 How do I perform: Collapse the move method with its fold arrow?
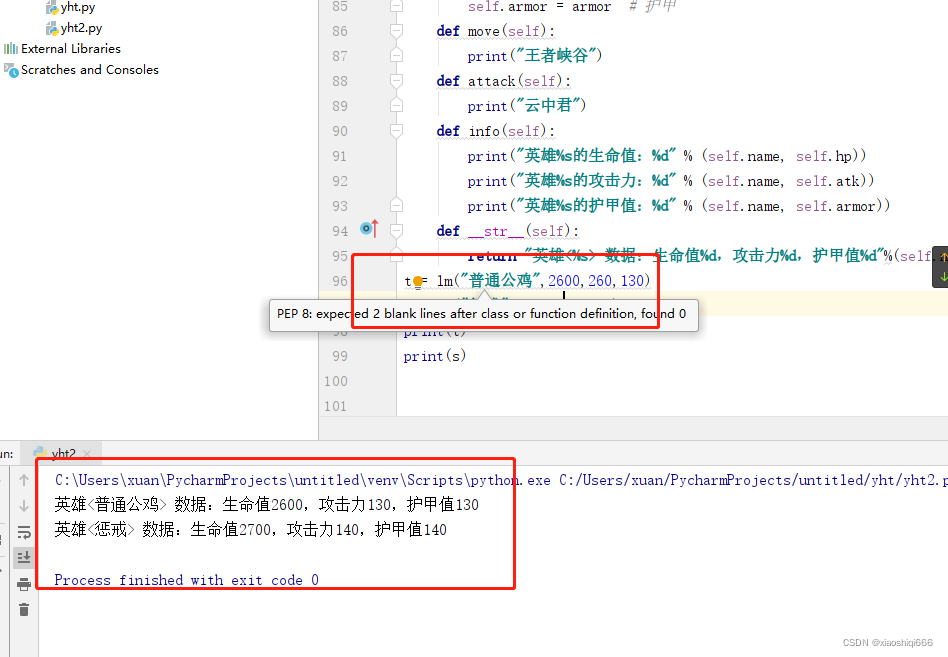396,31
